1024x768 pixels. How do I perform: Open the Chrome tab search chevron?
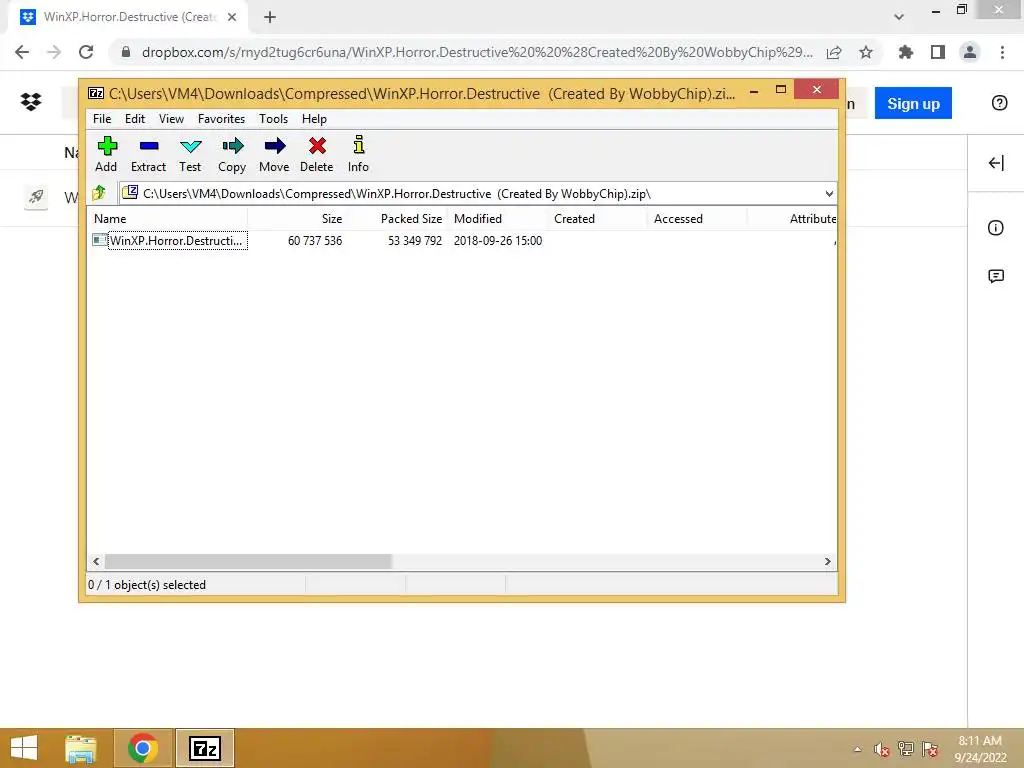coord(899,17)
